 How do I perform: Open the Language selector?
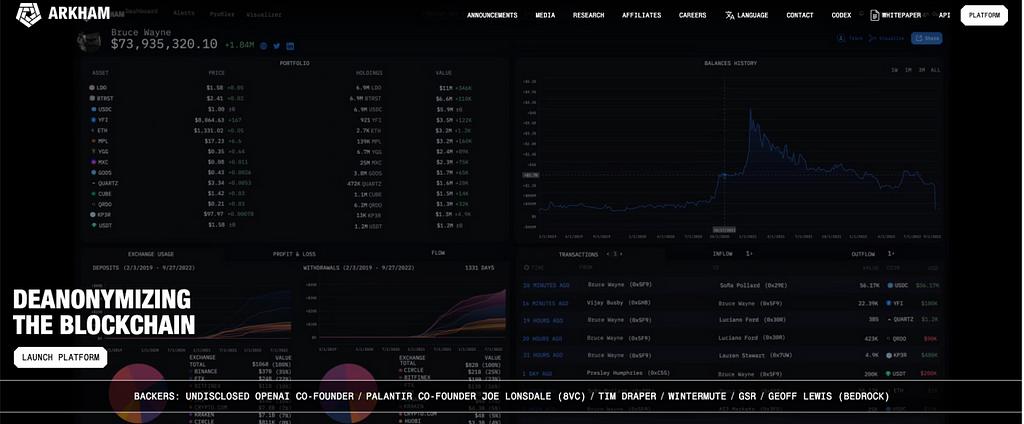pos(746,15)
